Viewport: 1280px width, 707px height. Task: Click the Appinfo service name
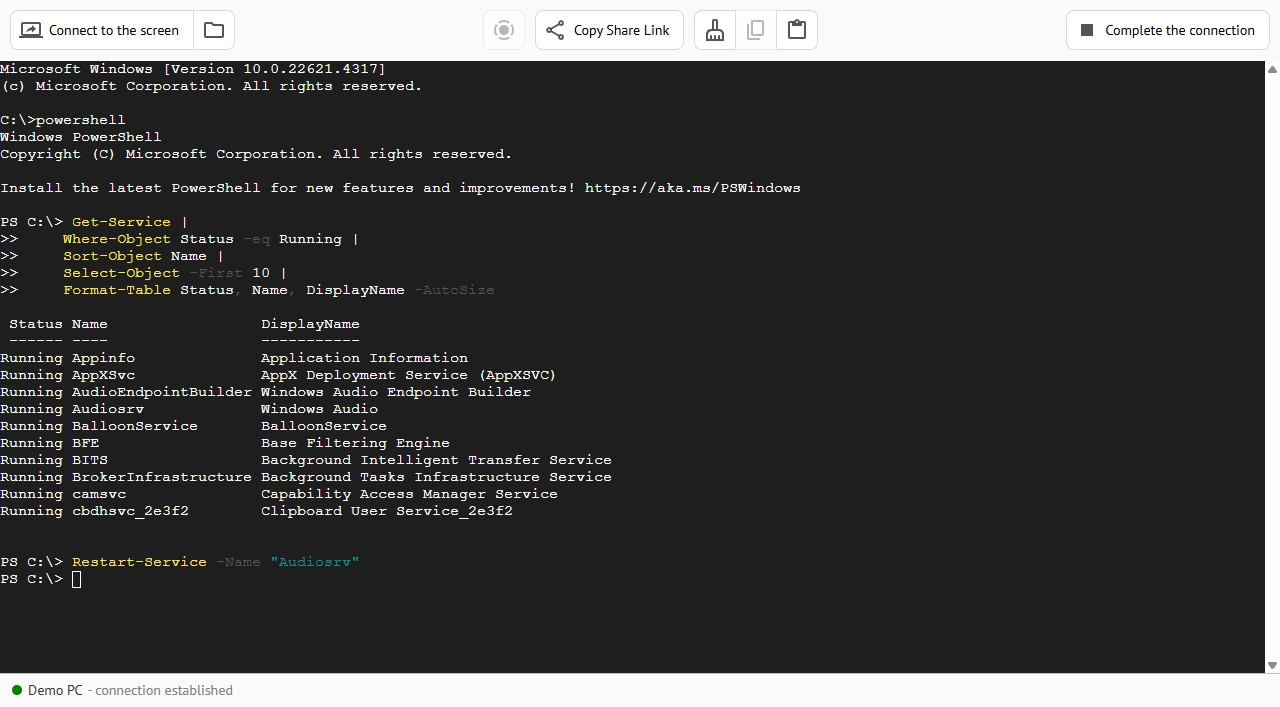[x=103, y=358]
